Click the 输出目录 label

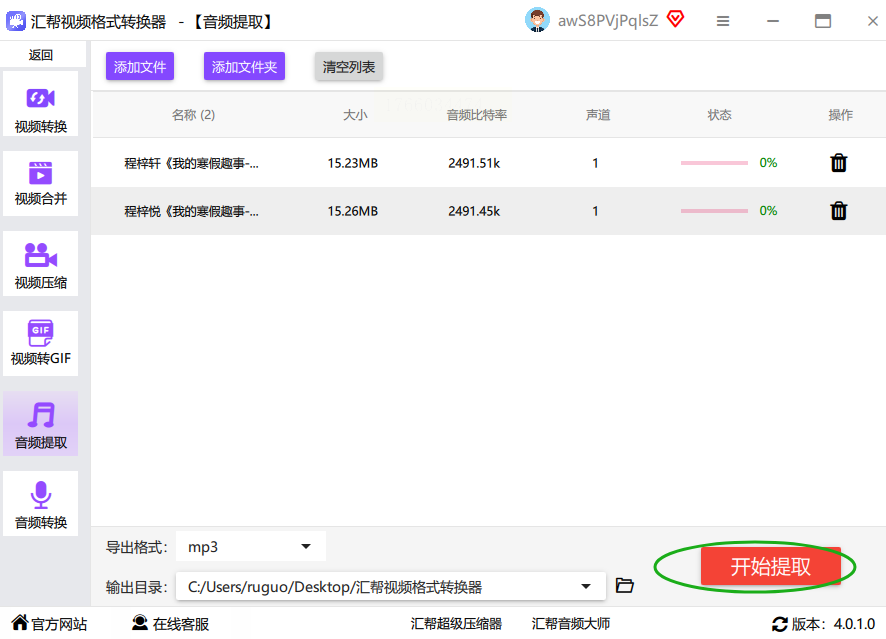[136, 587]
